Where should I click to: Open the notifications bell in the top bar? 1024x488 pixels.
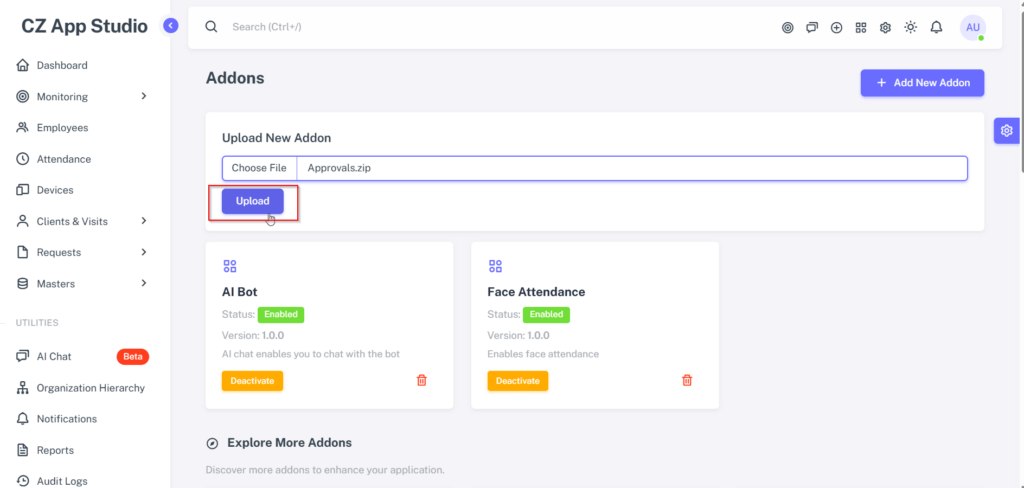pyautogui.click(x=936, y=27)
